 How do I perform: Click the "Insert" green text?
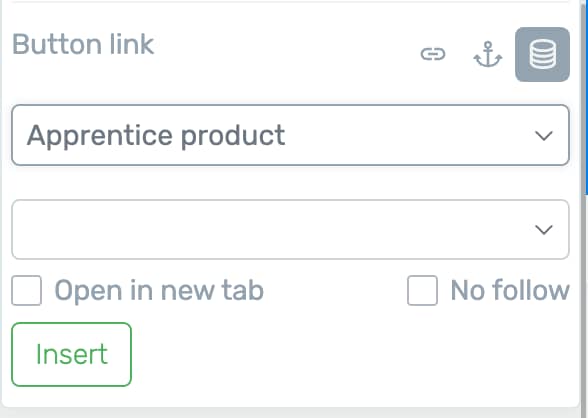[x=72, y=354]
